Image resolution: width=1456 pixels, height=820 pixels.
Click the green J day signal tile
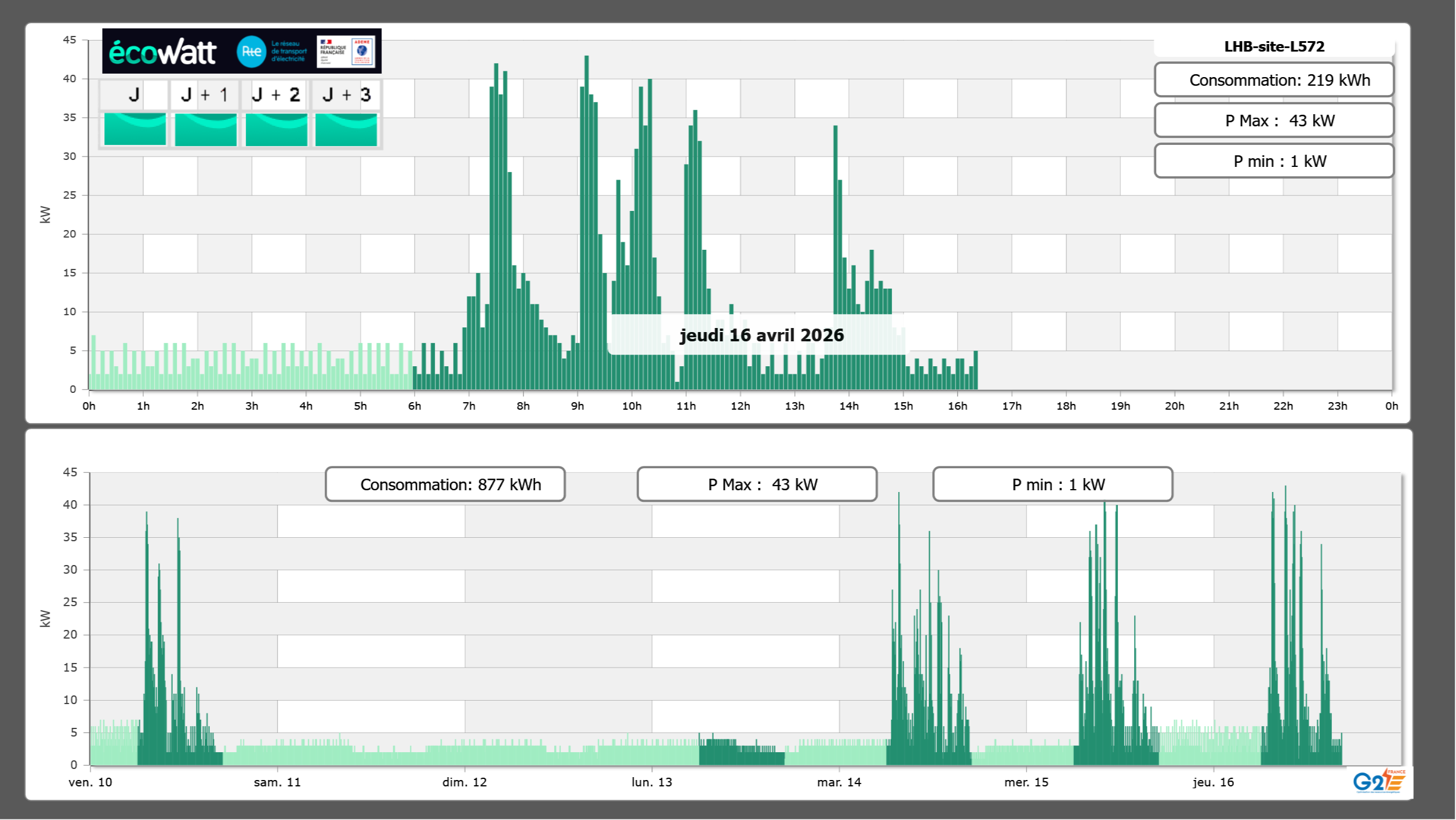[135, 129]
